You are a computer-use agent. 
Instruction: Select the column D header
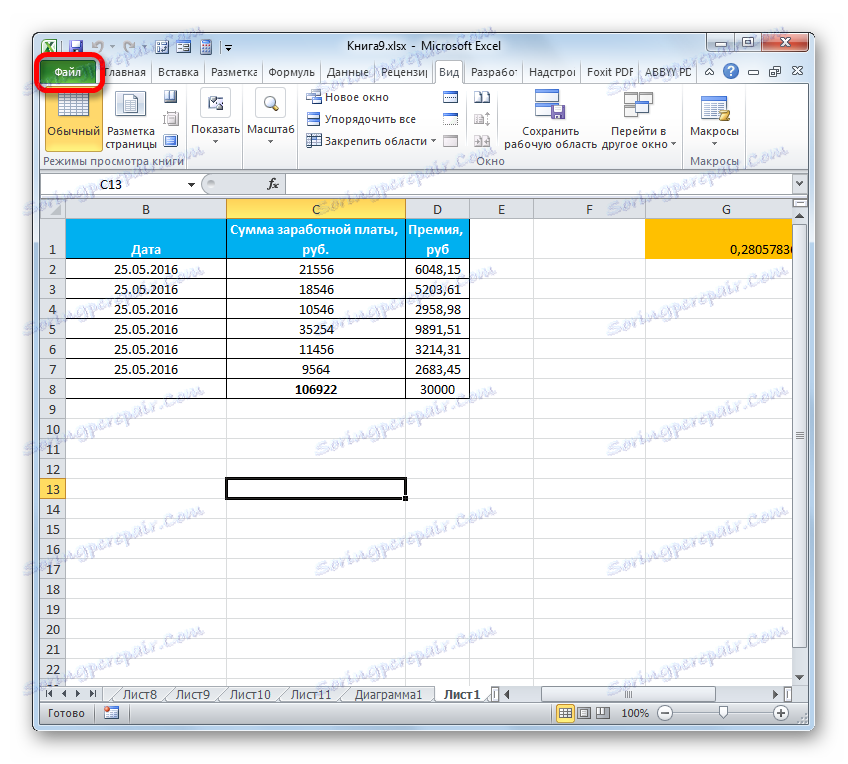[x=437, y=209]
